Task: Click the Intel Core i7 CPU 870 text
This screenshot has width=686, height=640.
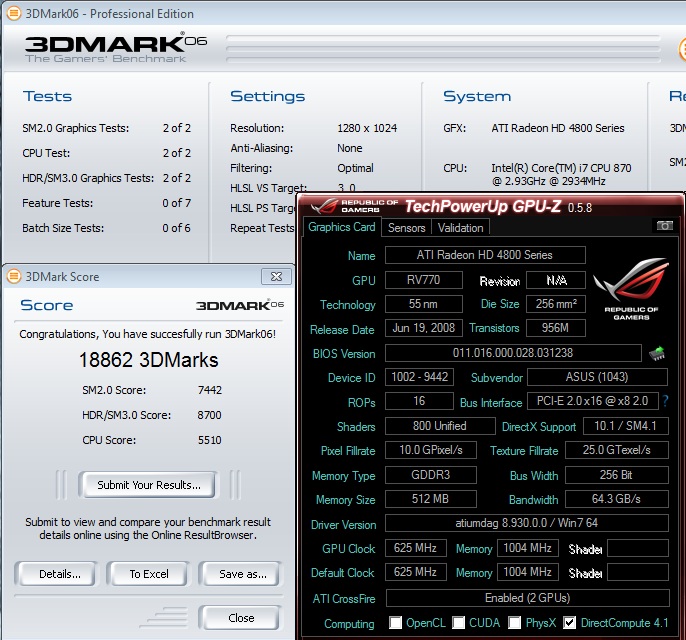Action: click(561, 175)
